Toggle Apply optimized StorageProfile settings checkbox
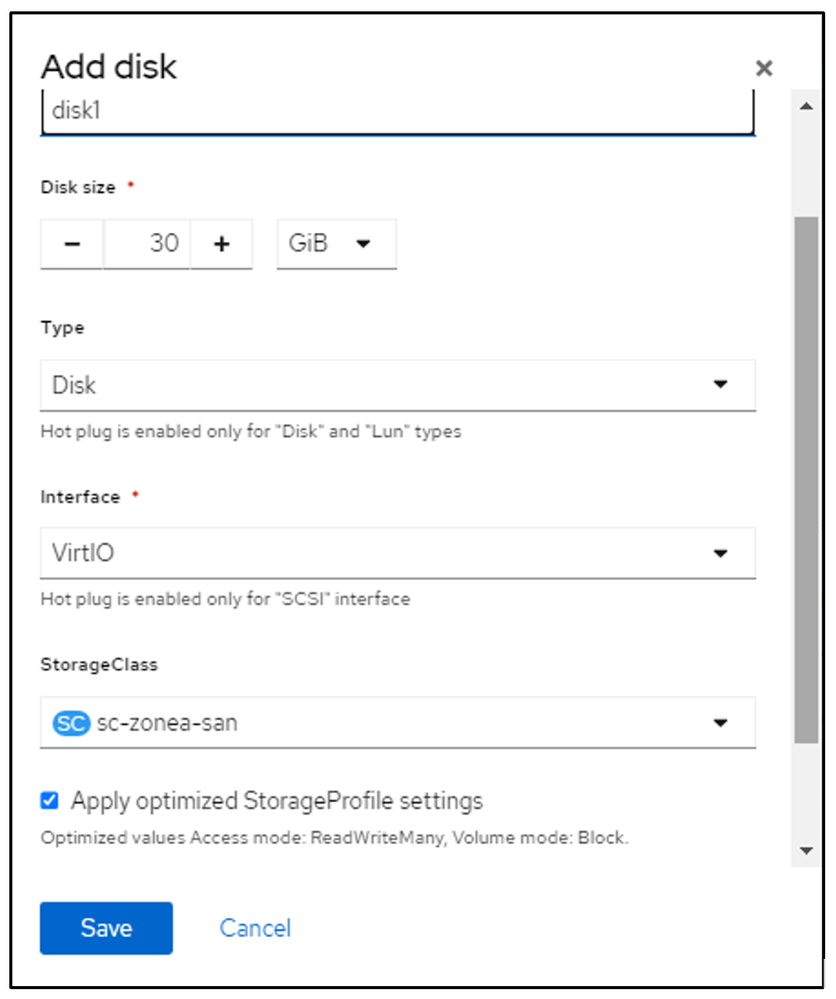This screenshot has width=836, height=999. click(49, 801)
